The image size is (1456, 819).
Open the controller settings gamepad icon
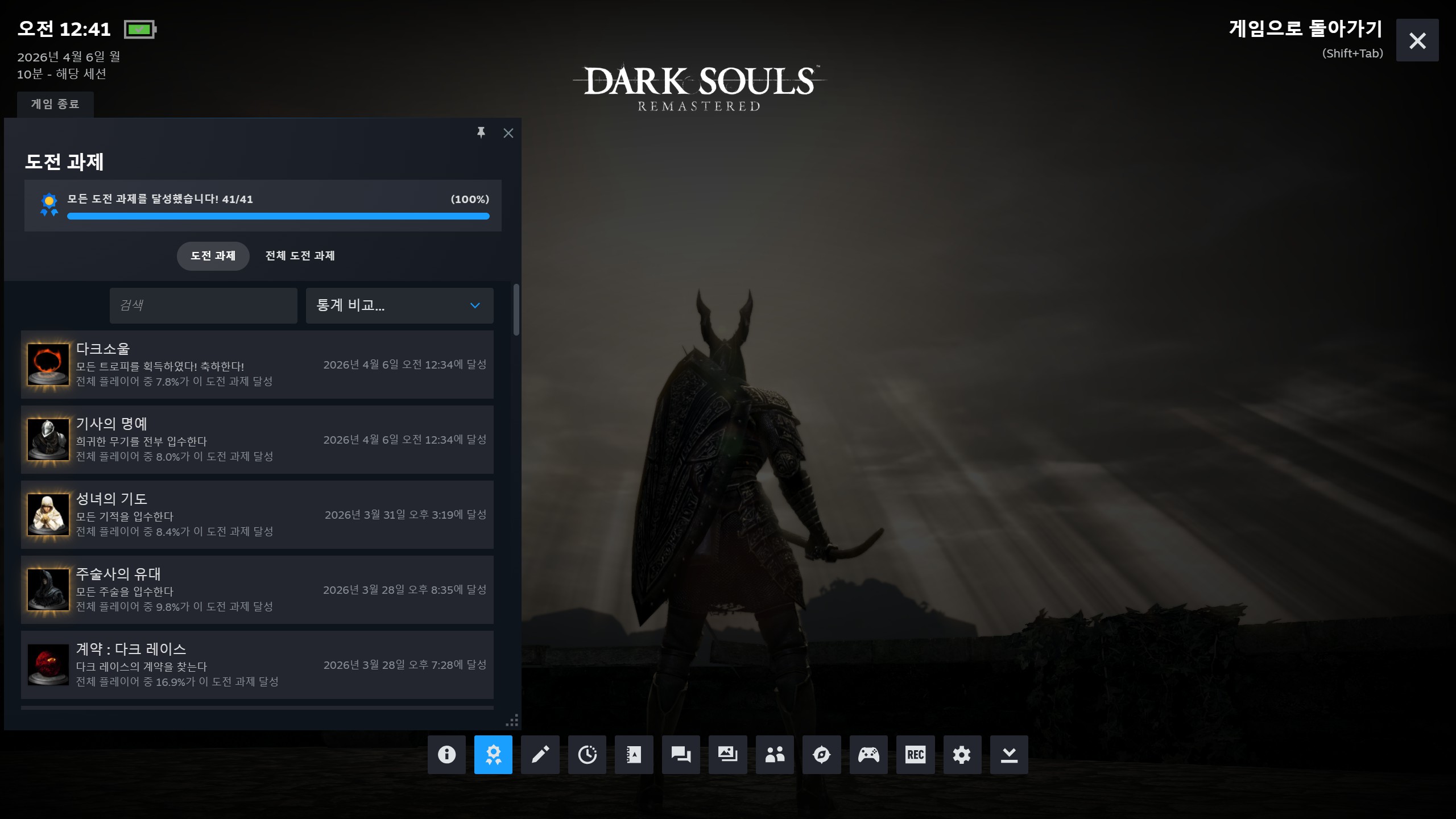click(x=868, y=755)
